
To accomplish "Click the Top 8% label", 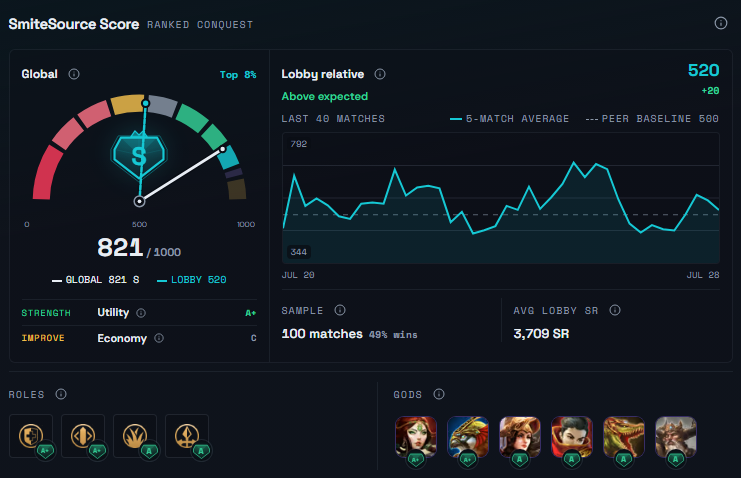I will click(x=238, y=75).
